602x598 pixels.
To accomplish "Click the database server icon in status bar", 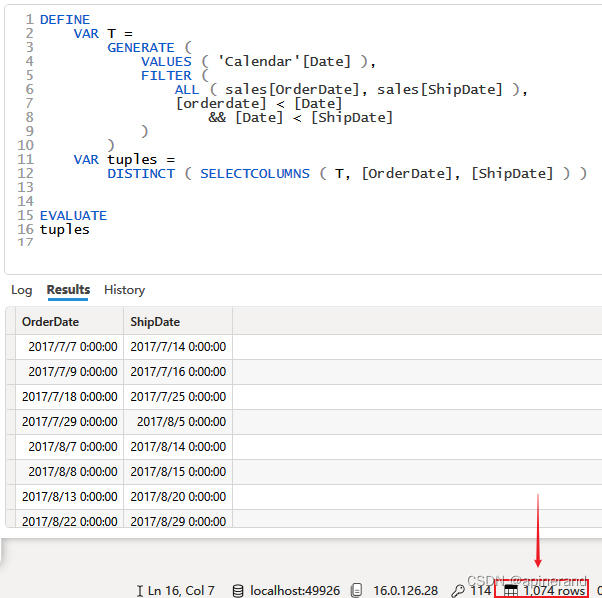I will pos(238,591).
